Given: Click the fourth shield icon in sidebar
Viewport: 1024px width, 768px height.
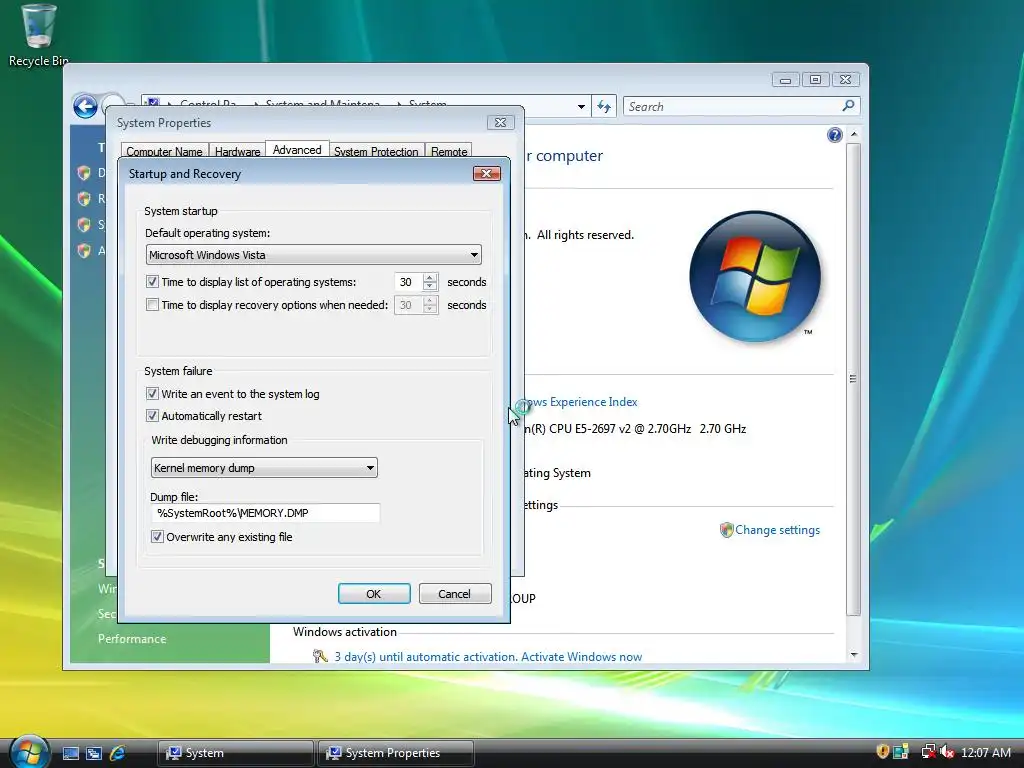Looking at the screenshot, I should 84,250.
